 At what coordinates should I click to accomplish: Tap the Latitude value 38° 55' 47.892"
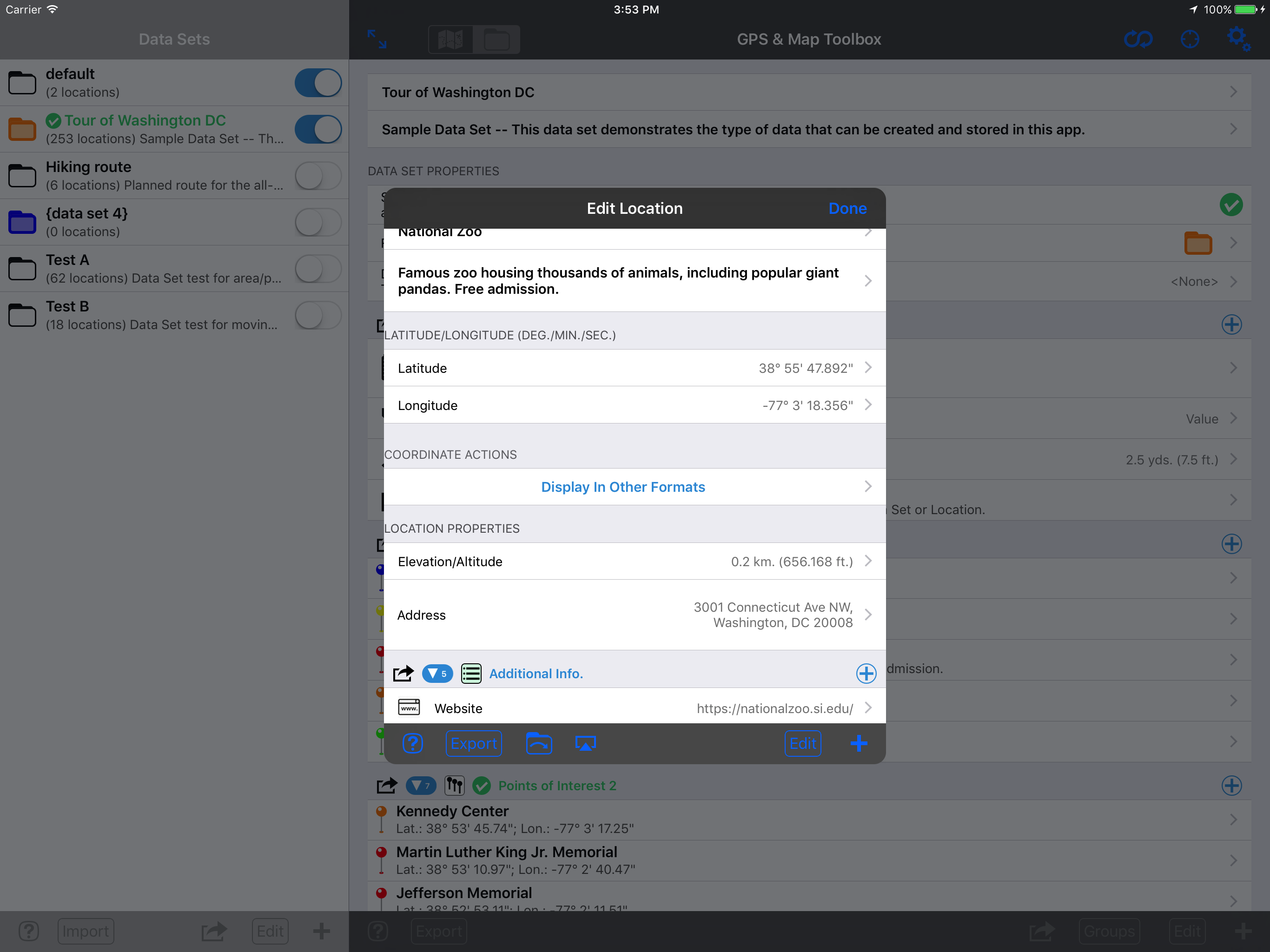click(806, 368)
